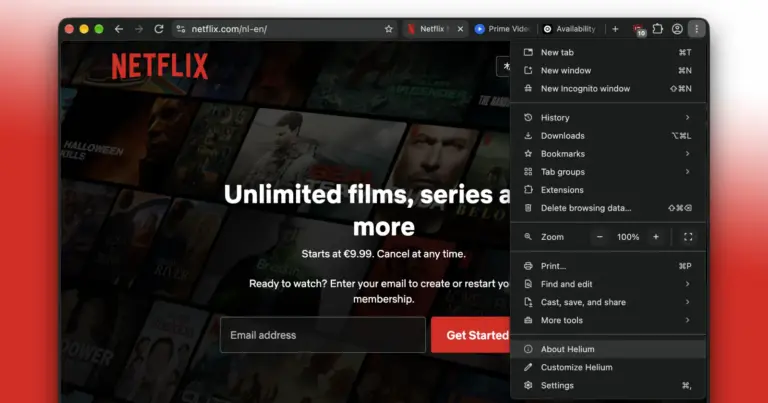Screen dimensions: 768x403
Task: Click the Find and edit document icon
Action: click(x=528, y=284)
